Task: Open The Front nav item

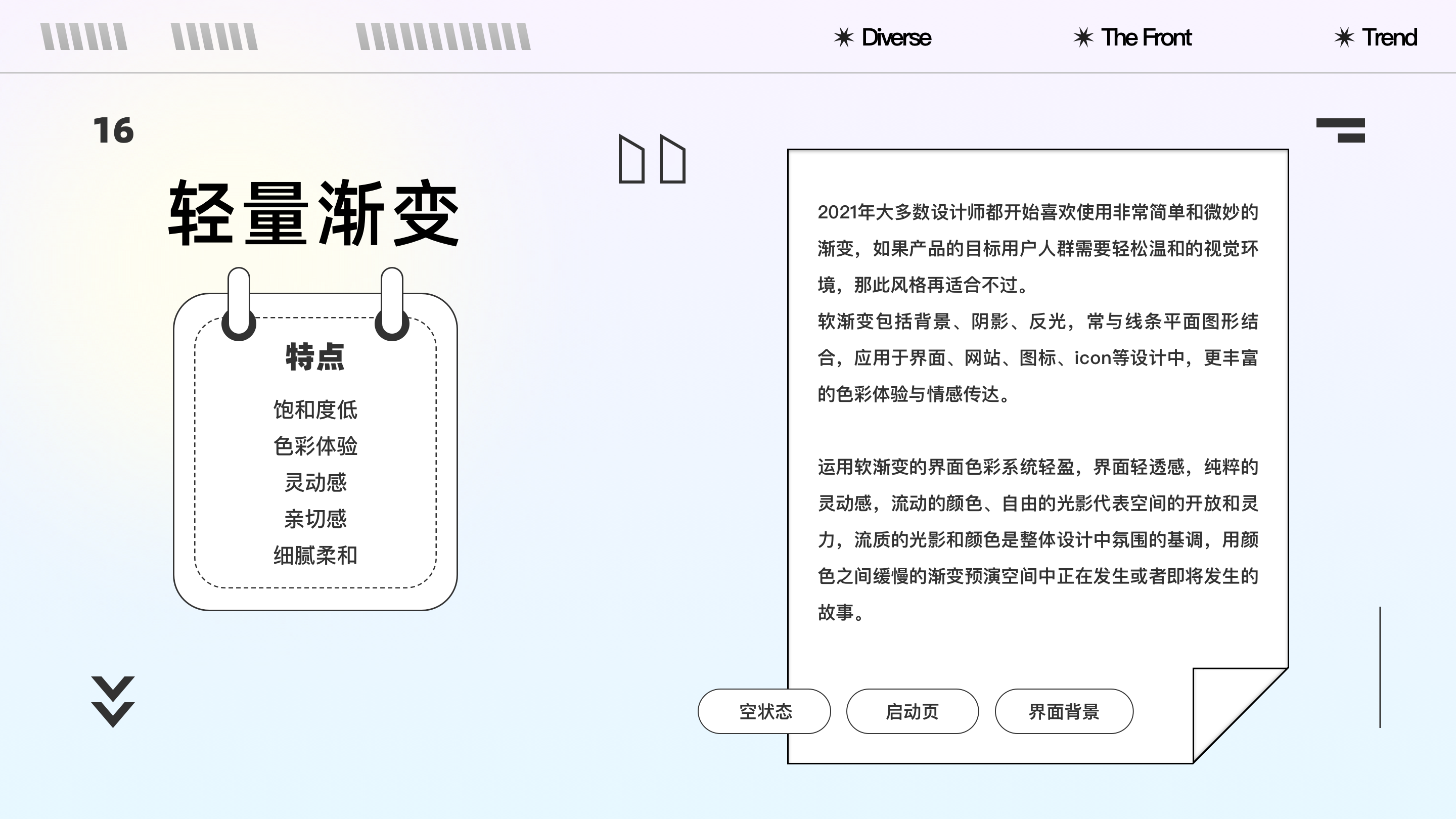Action: [x=1146, y=37]
